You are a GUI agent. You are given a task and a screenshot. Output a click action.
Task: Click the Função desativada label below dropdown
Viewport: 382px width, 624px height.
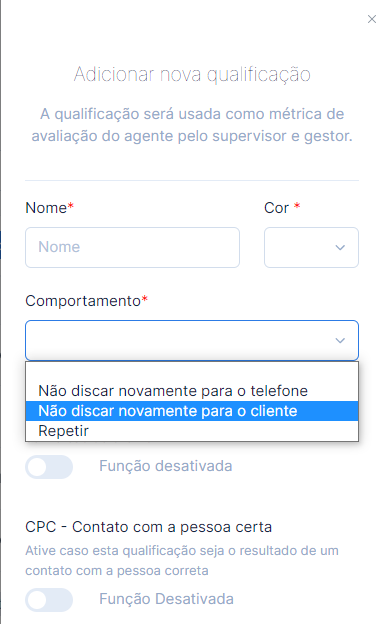point(166,466)
